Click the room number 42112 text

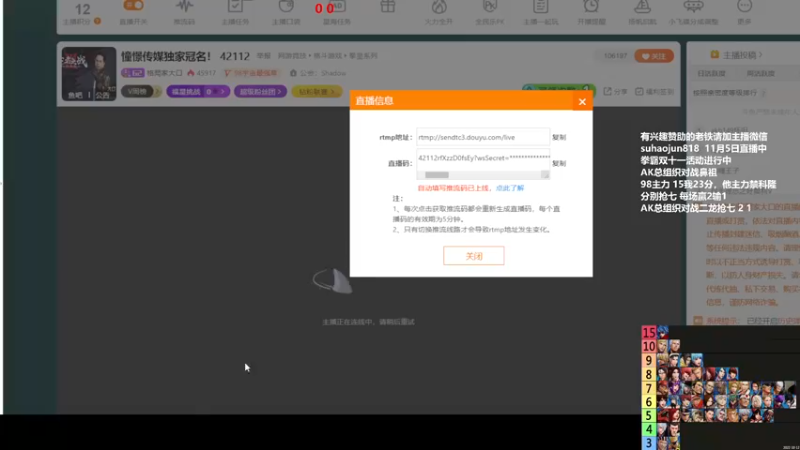click(x=235, y=56)
